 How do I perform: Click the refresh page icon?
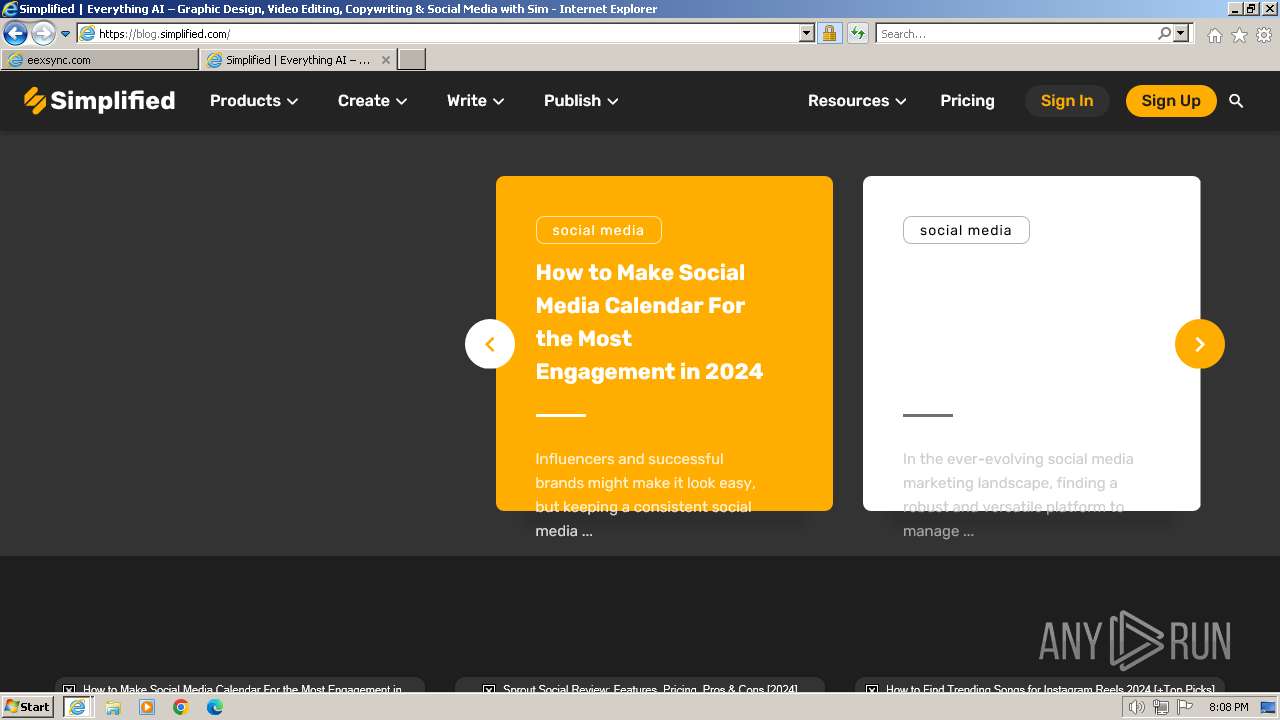pos(857,33)
